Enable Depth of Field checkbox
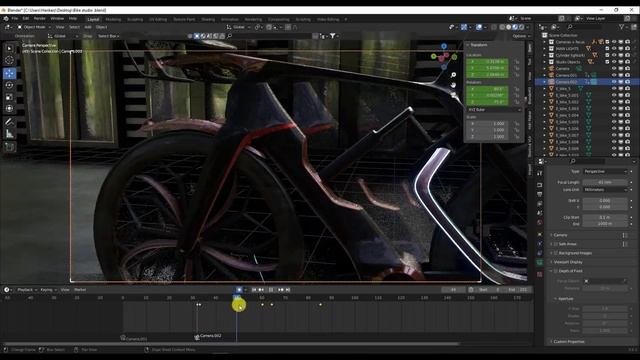Image resolution: width=640 pixels, height=360 pixels. (556, 271)
